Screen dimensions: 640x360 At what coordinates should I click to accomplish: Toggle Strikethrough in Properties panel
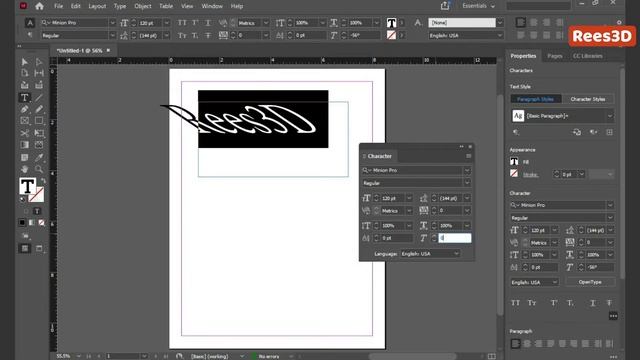(x=609, y=303)
